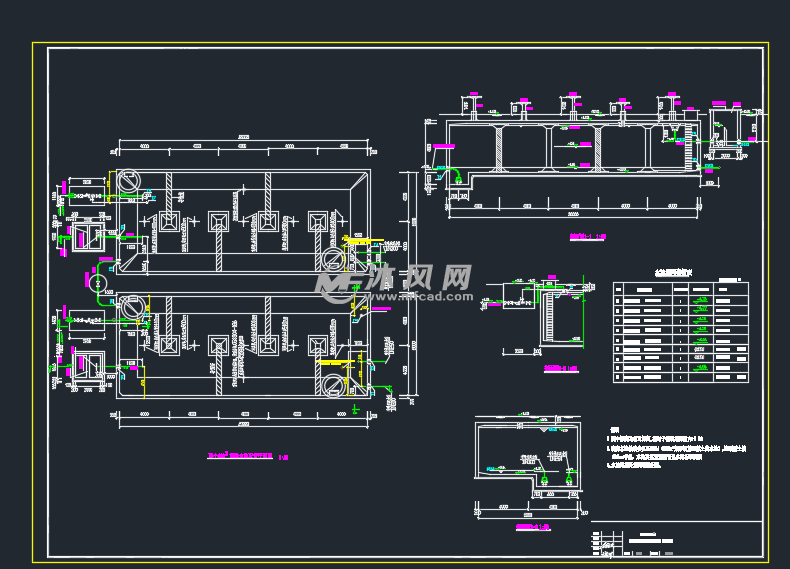Image resolution: width=790 pixels, height=569 pixels.
Task: Pick the first square column symbol in the upper tank
Action: click(169, 222)
